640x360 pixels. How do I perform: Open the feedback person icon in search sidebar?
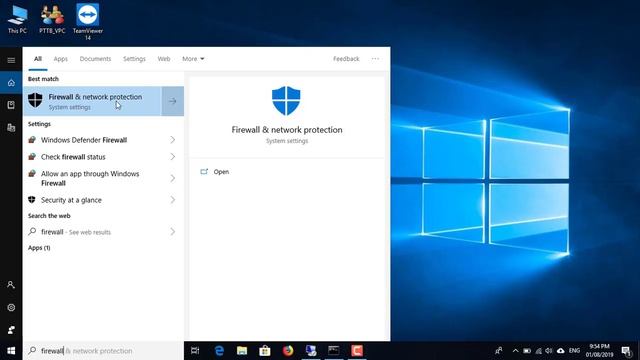(11, 330)
